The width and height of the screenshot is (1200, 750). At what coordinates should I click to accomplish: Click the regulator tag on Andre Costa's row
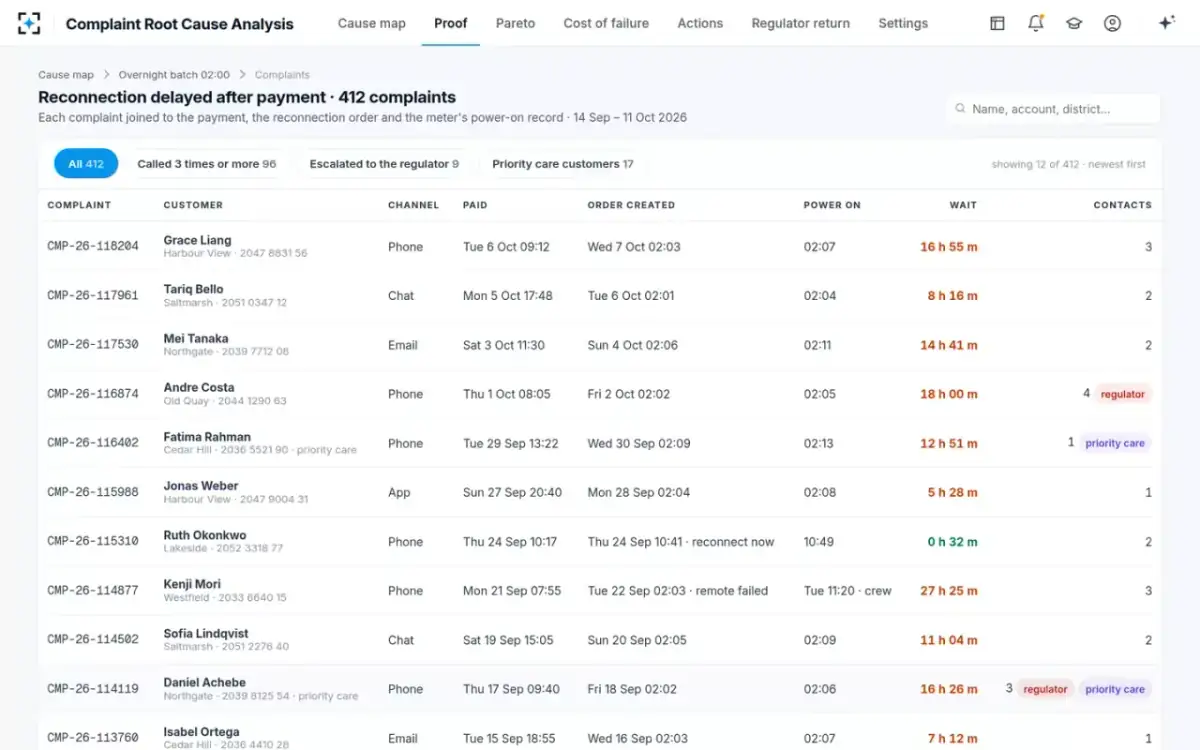[1123, 394]
